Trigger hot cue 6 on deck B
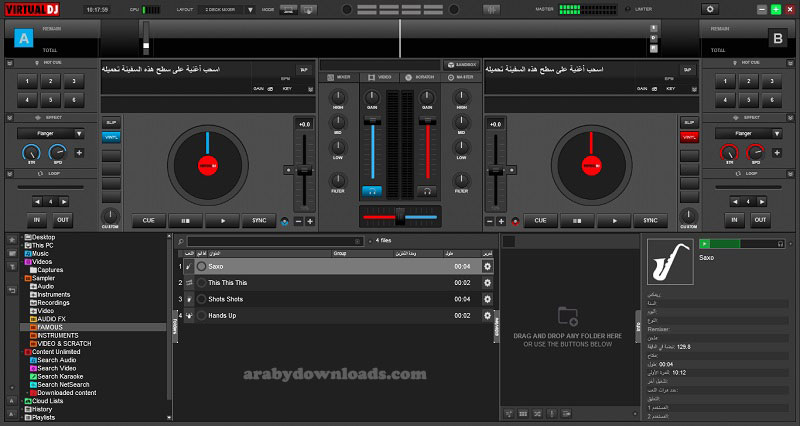 [772, 100]
